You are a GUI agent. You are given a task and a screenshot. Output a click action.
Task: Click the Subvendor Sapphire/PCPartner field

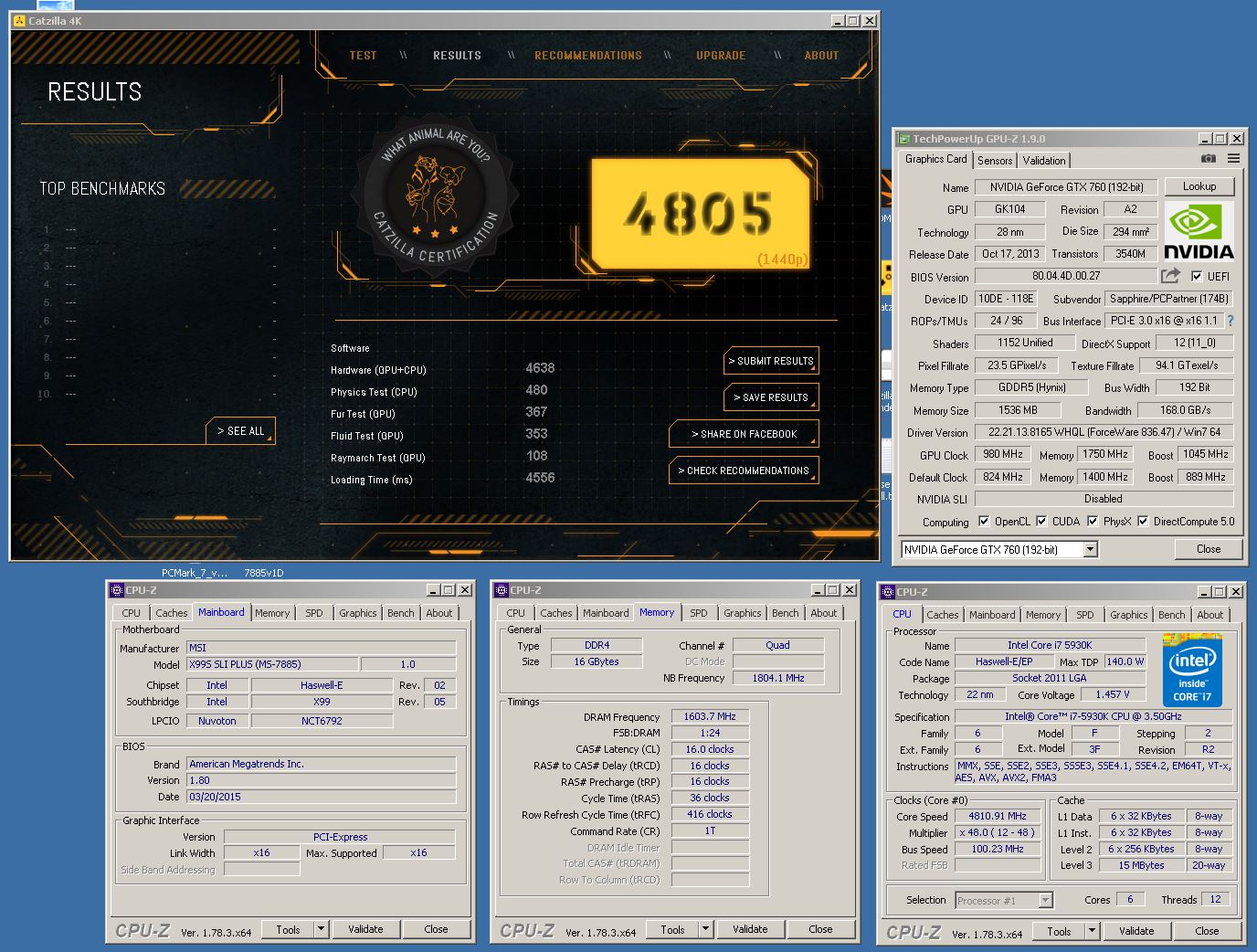(1168, 299)
